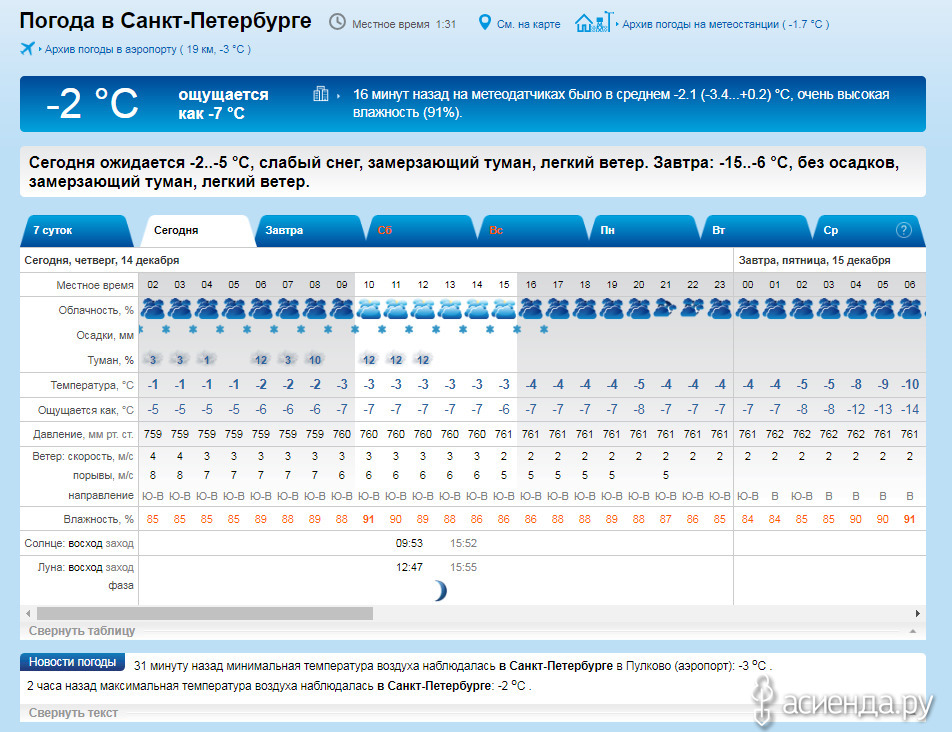Click the horizontal scrollbar thumb under the table
Viewport: 952px width, 732px height.
tap(205, 614)
